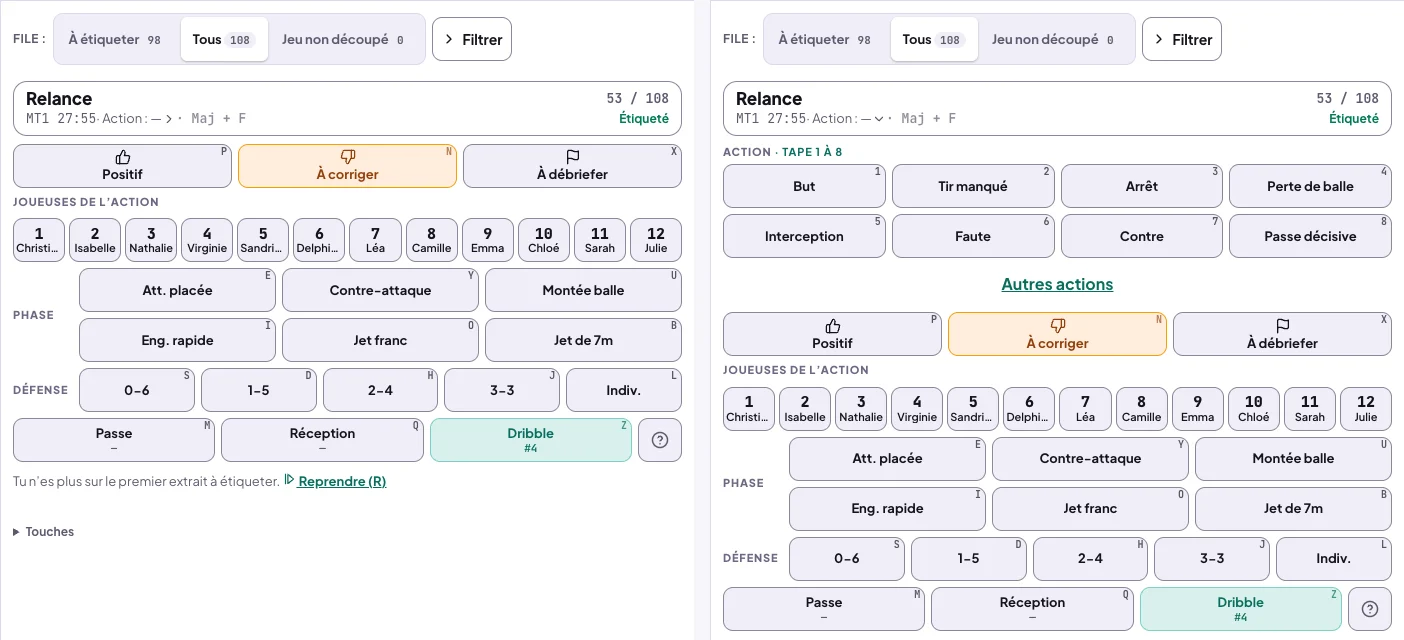Select the Tous tab in the right panel

[x=934, y=39]
